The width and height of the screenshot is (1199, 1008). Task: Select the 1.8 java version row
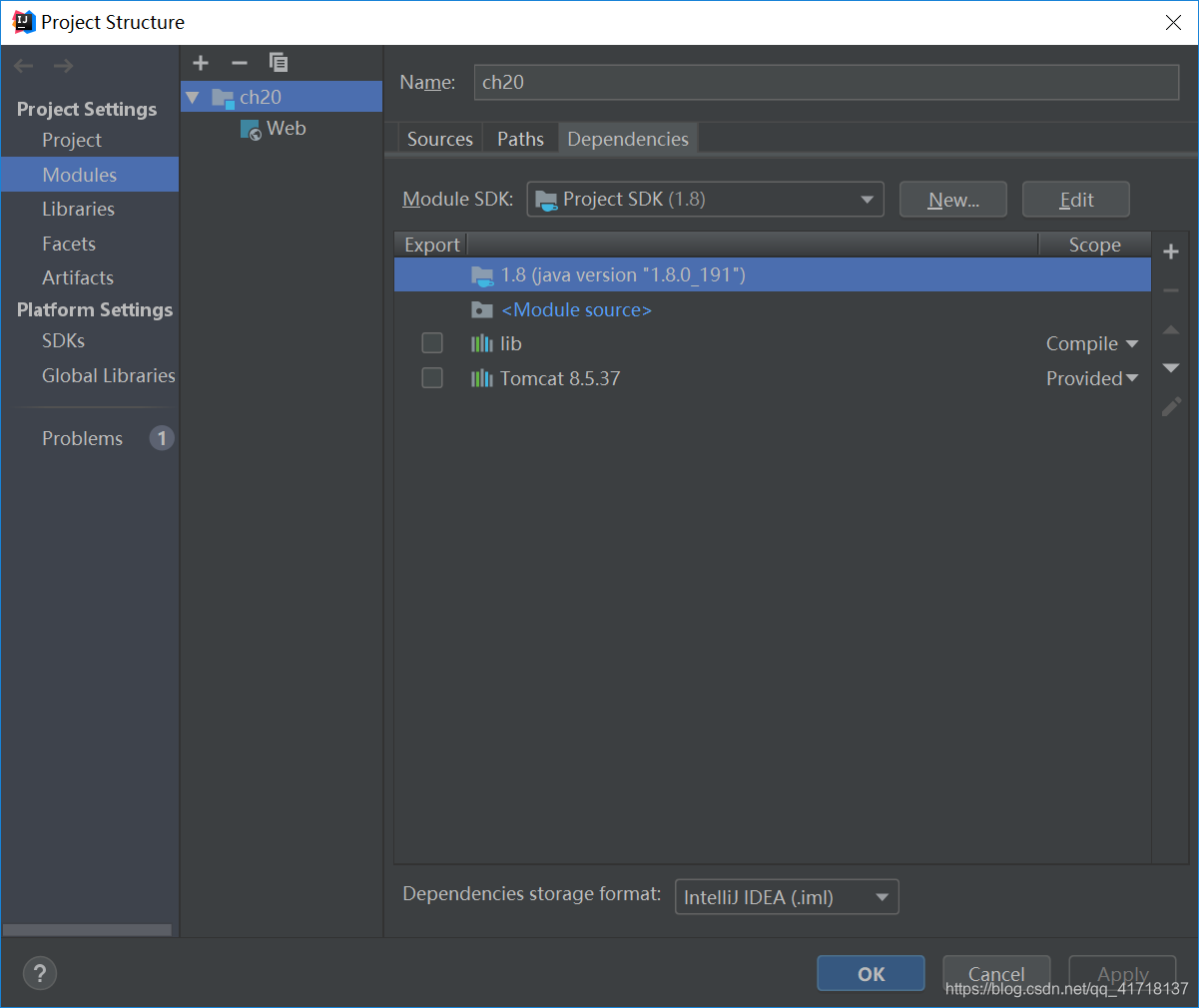pyautogui.click(x=773, y=274)
